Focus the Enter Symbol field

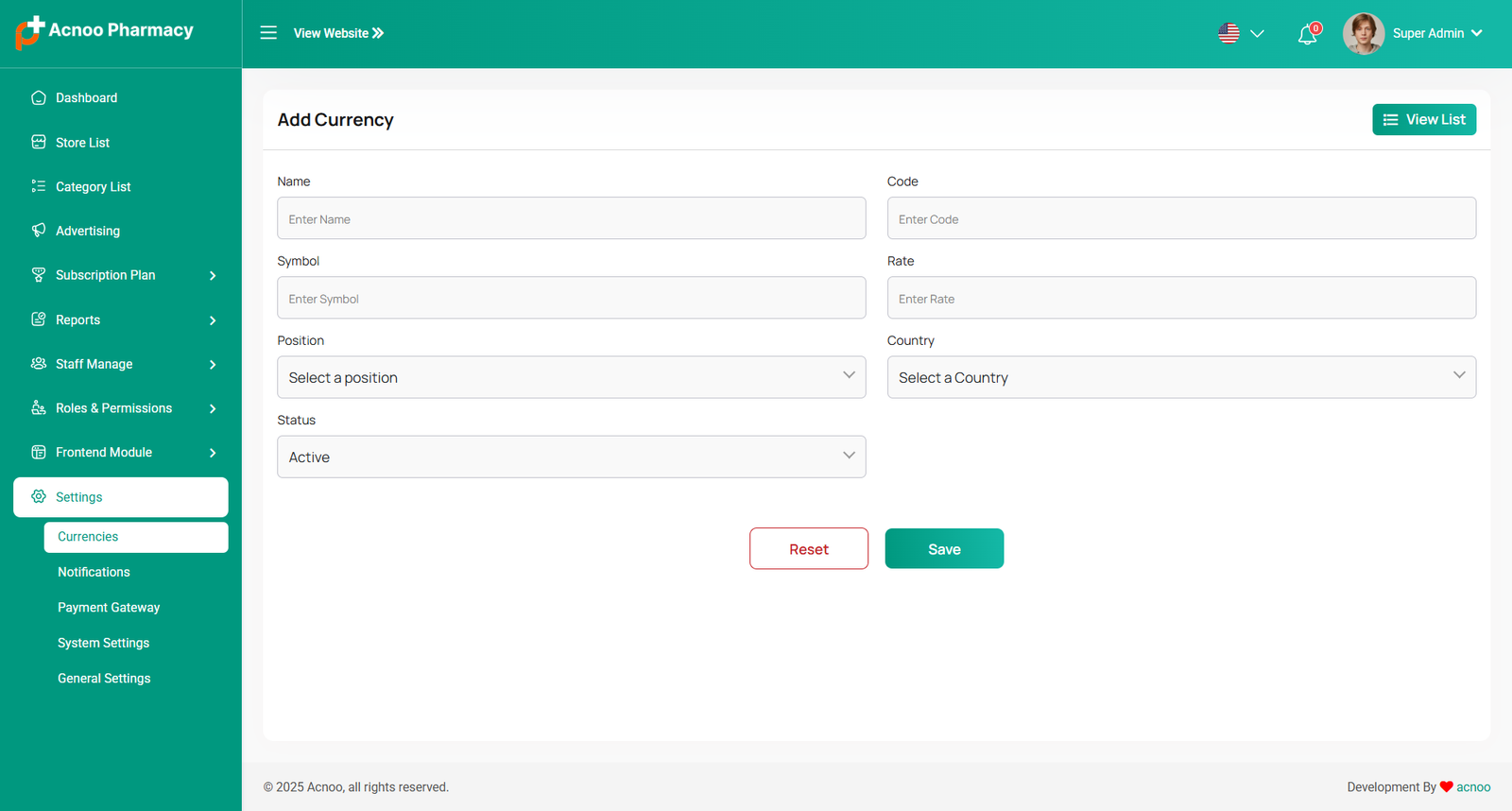pyautogui.click(x=572, y=298)
